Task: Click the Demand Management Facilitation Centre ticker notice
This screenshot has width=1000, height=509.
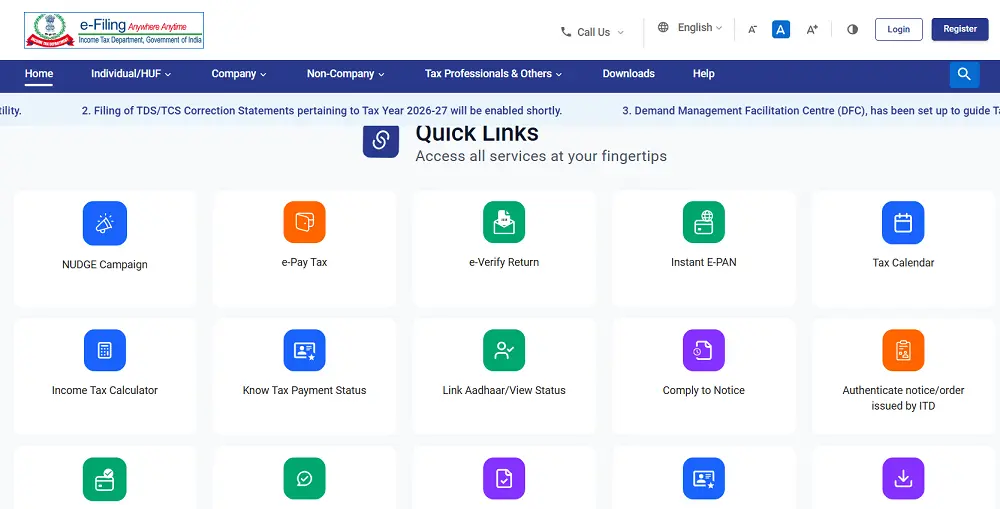Action: click(811, 111)
